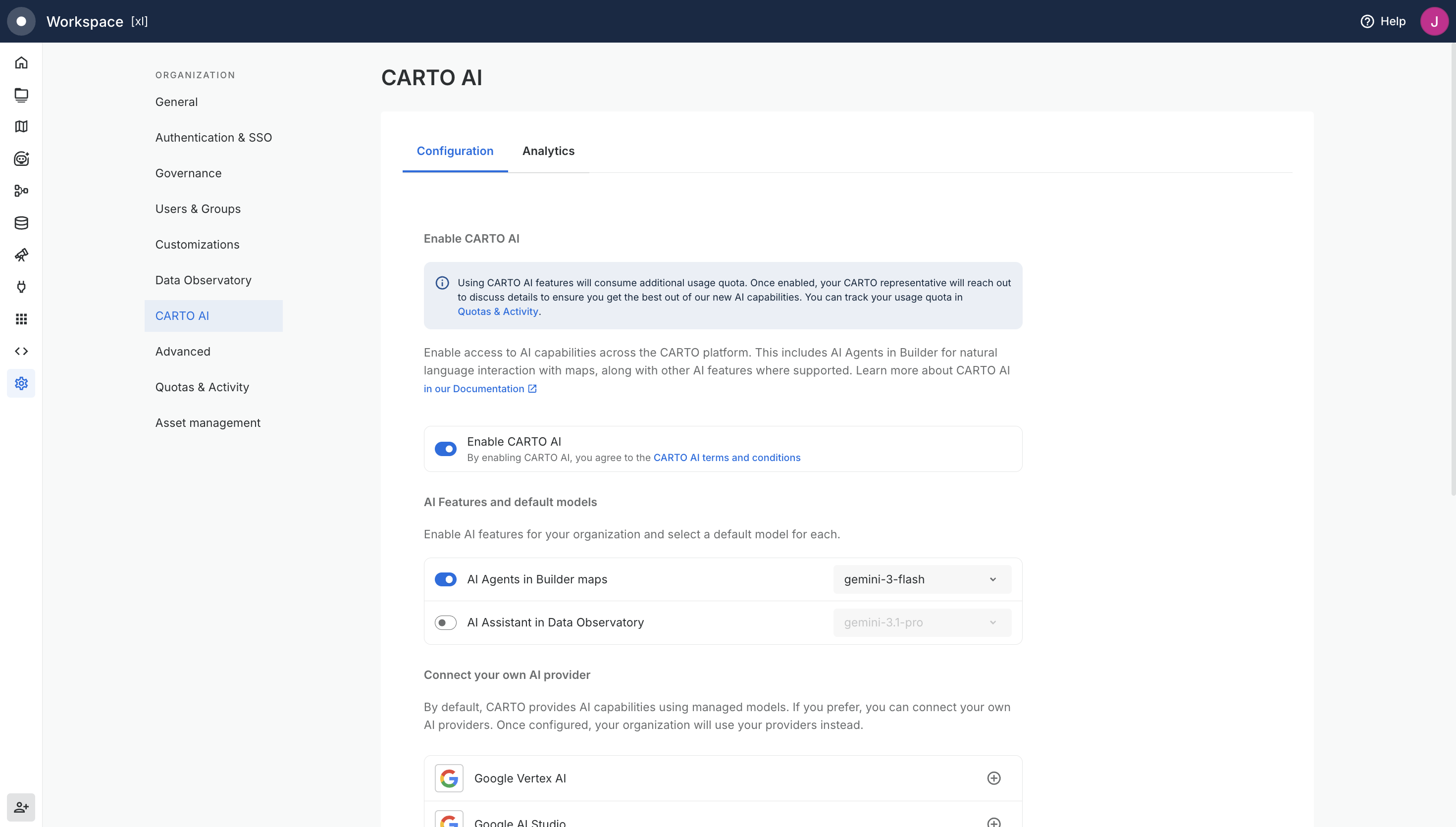Switch to the Analytics tab
This screenshot has width=1456, height=827.
549,151
